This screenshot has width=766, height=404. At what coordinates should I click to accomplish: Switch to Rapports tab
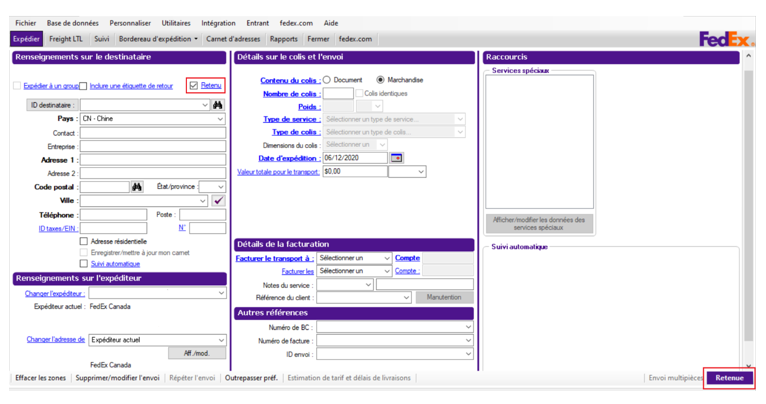(x=283, y=39)
